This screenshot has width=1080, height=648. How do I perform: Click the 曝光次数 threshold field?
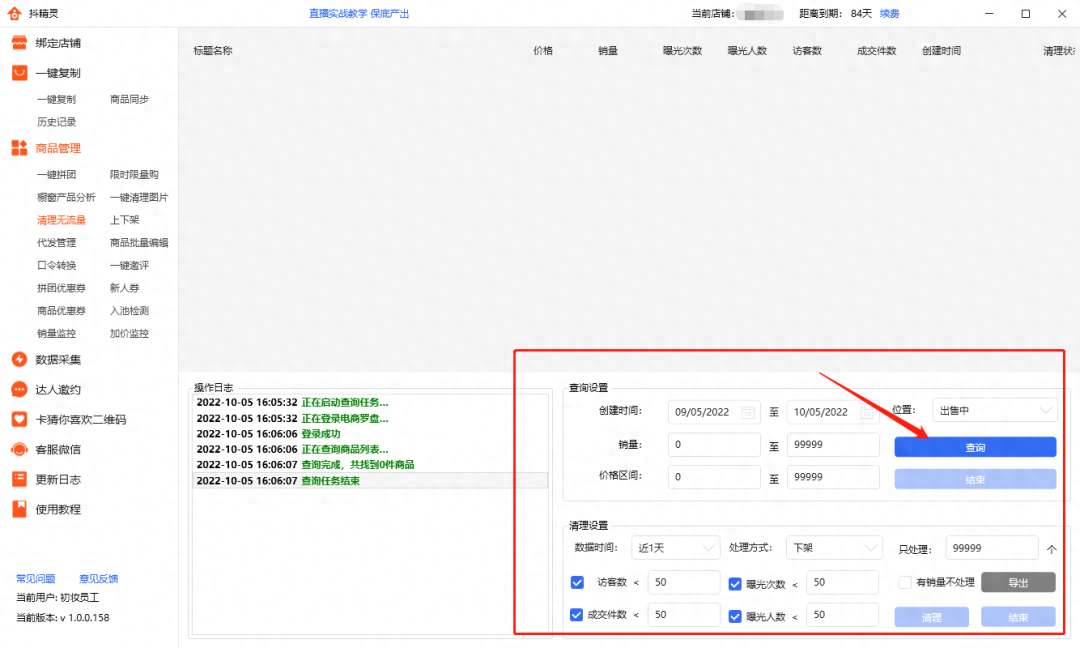[842, 582]
